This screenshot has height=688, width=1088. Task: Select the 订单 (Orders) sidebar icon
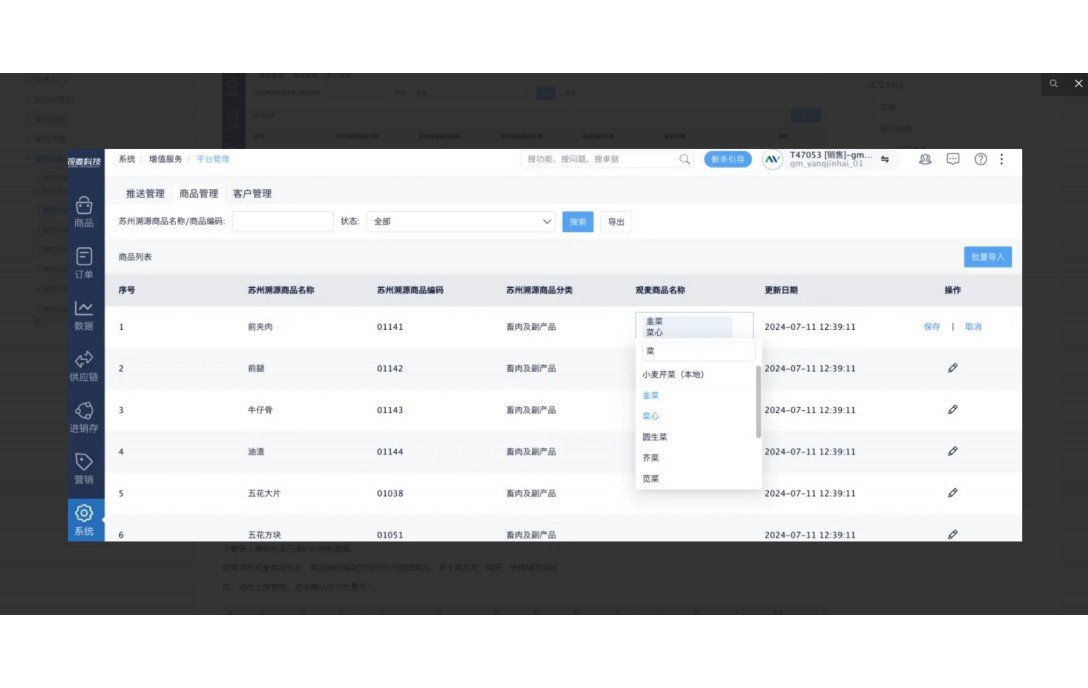coord(84,262)
